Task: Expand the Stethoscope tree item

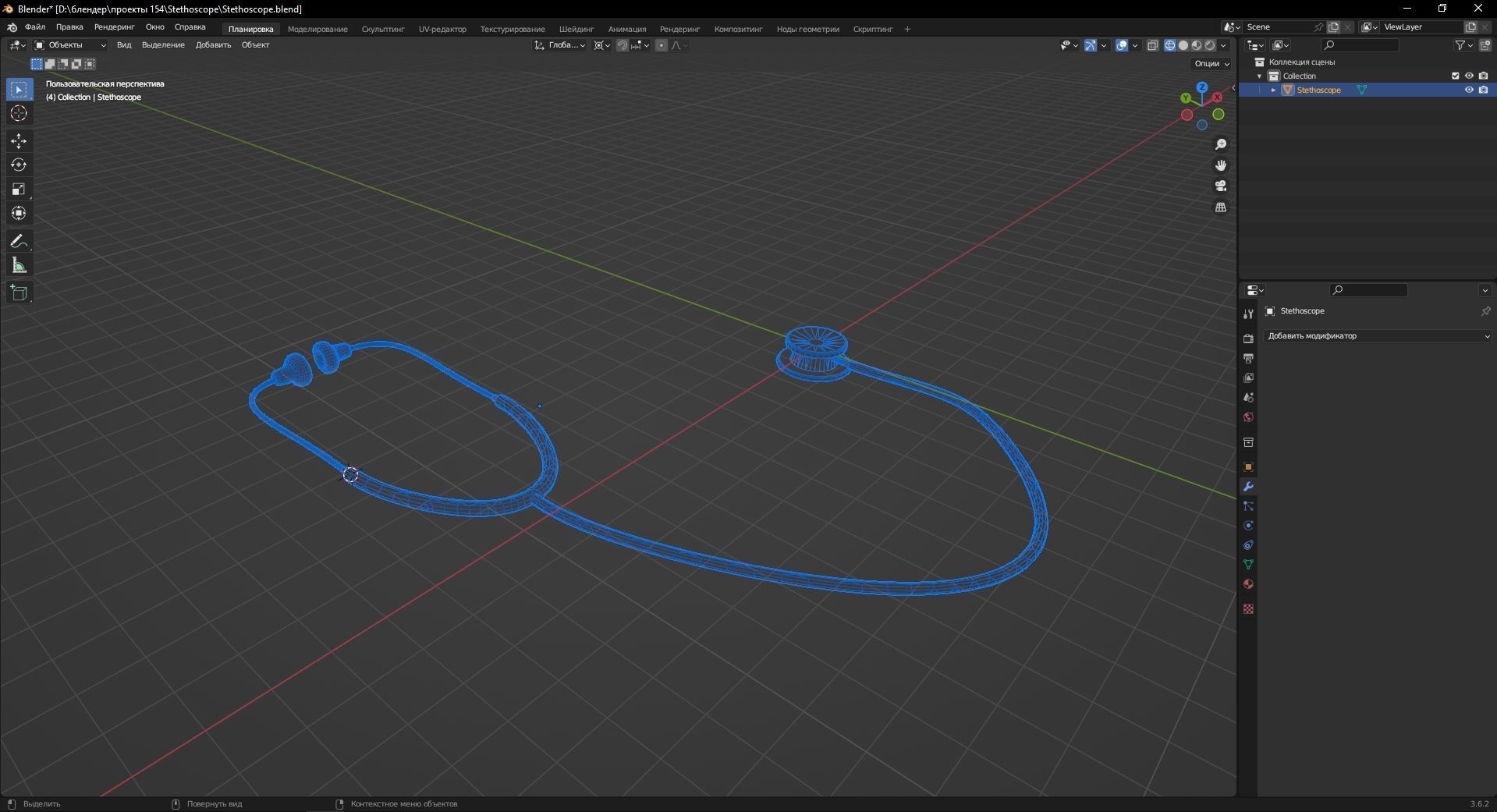Action: pyautogui.click(x=1273, y=90)
